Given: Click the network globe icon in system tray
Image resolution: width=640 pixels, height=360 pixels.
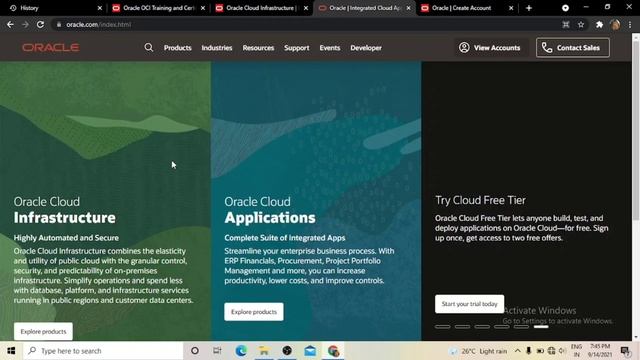Looking at the screenshot, I should (551, 351).
